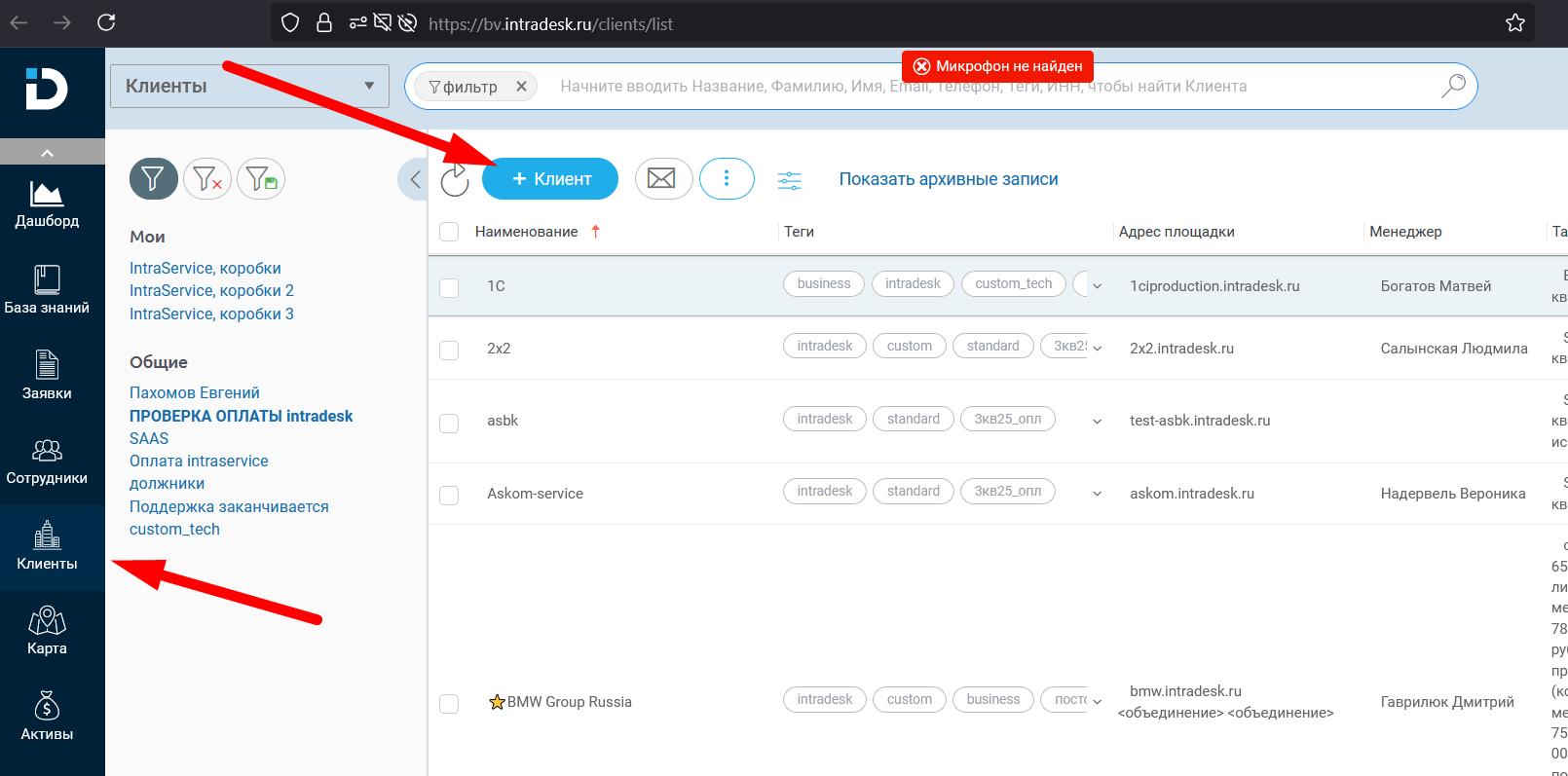Click standard tag in 2x2 row

coord(993,346)
